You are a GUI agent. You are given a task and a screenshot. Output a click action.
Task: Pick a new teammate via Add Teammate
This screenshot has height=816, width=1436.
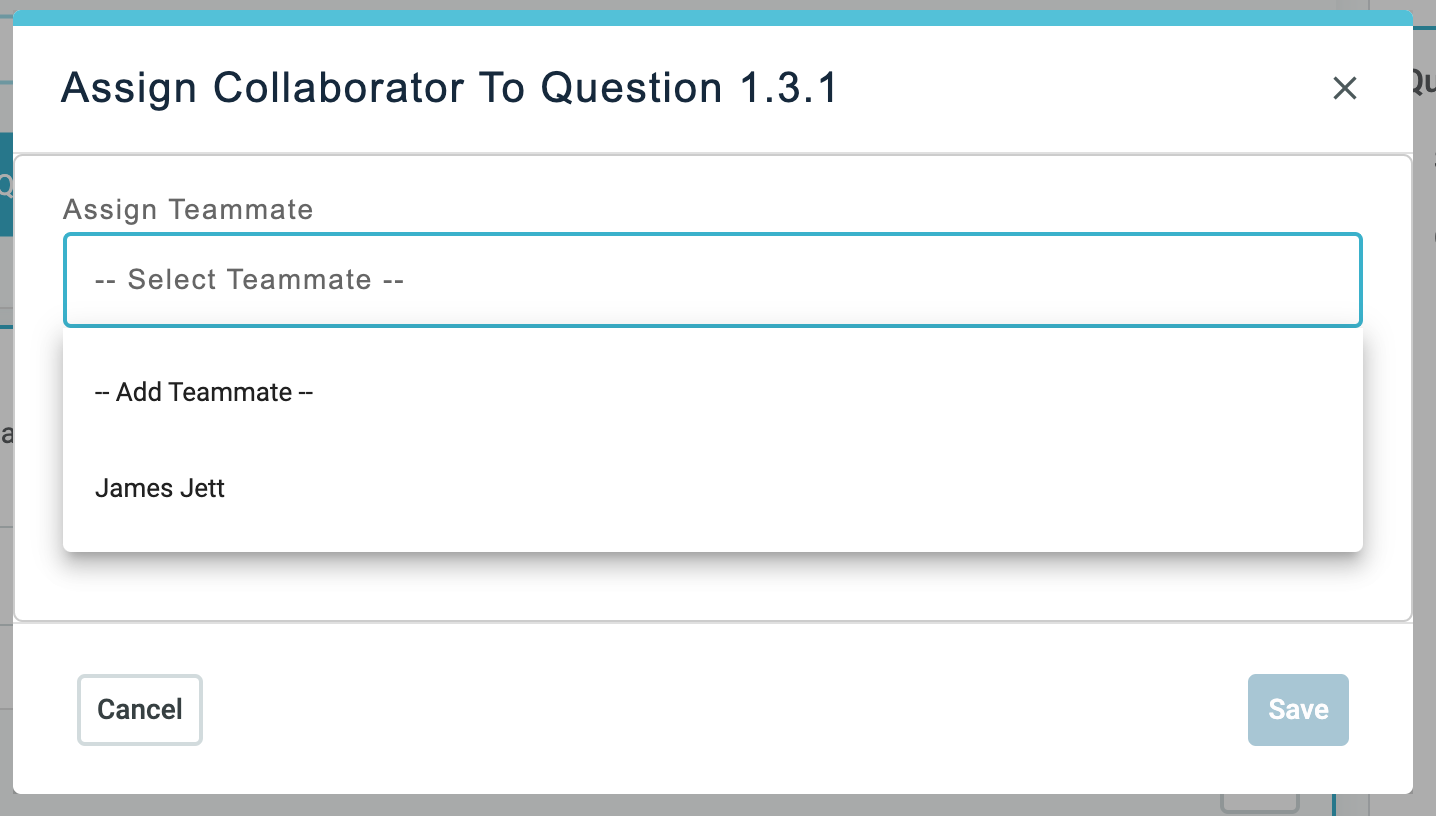click(x=204, y=392)
